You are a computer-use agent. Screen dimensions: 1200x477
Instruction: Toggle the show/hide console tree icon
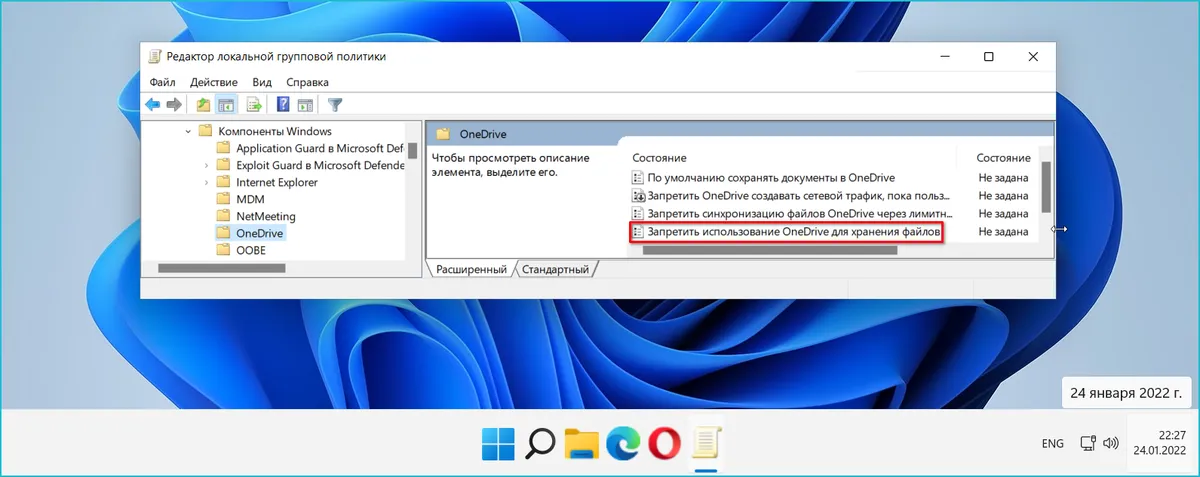click(227, 104)
